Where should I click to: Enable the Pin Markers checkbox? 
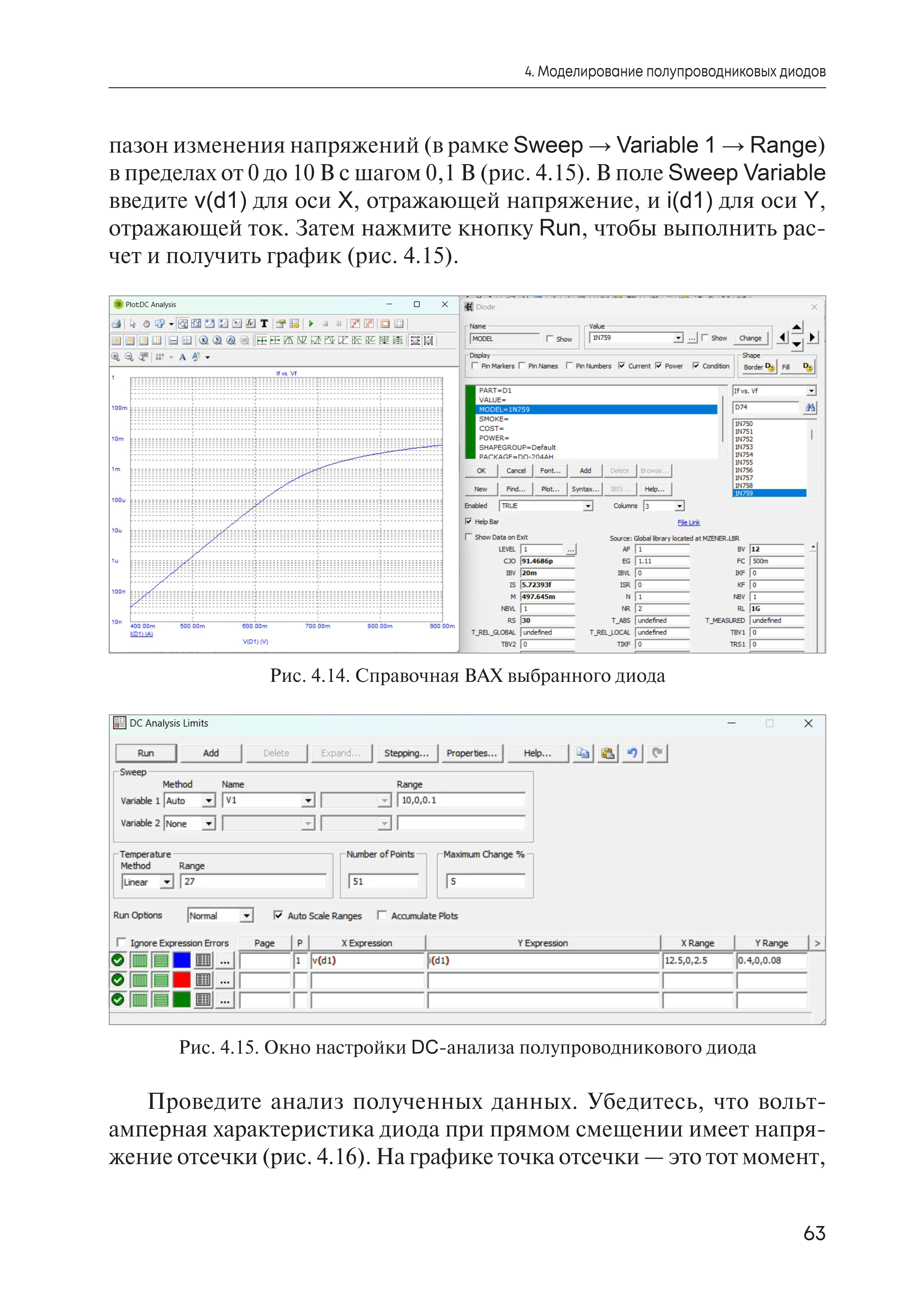pos(475,366)
